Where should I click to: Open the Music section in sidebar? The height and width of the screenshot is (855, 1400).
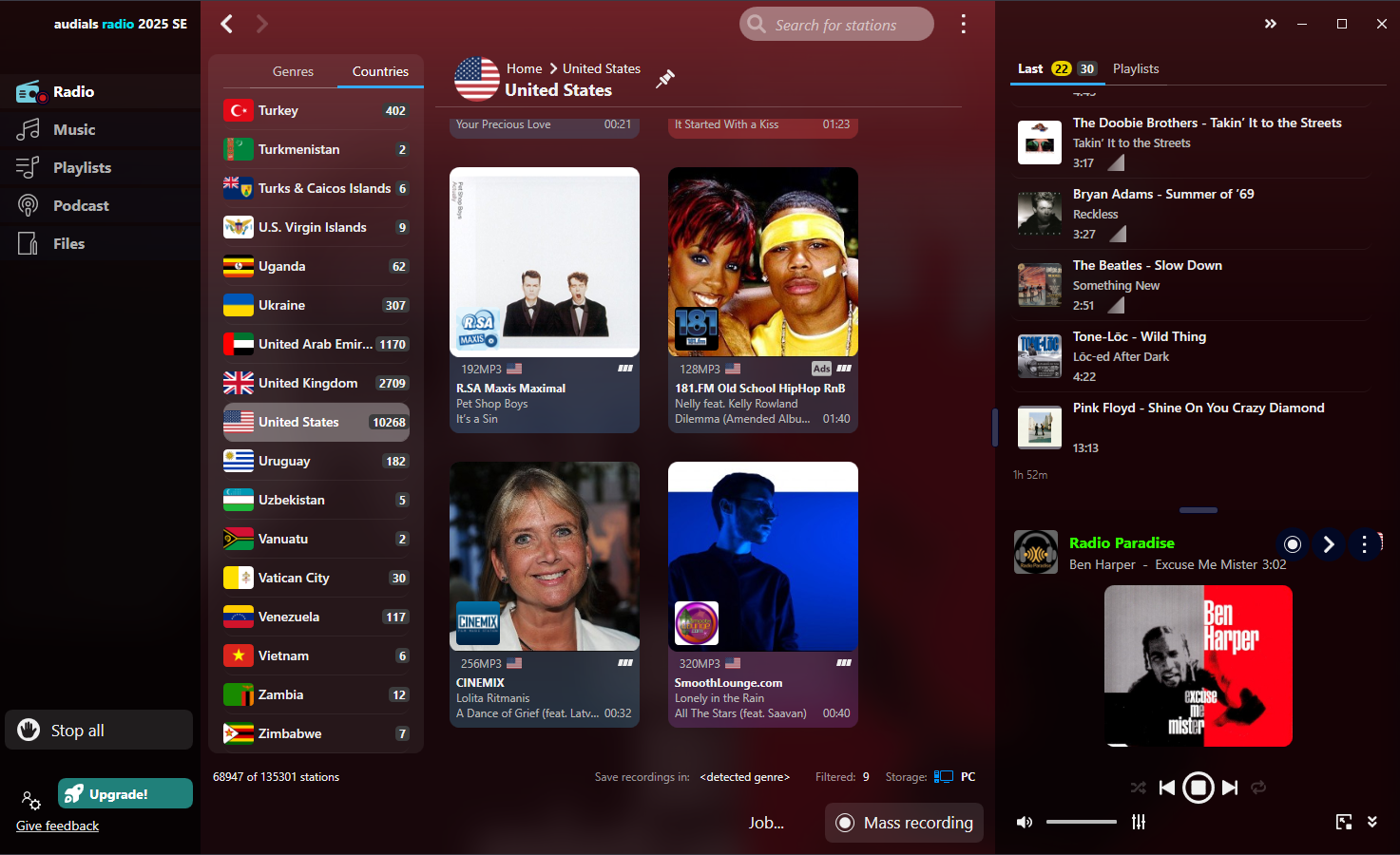point(100,130)
